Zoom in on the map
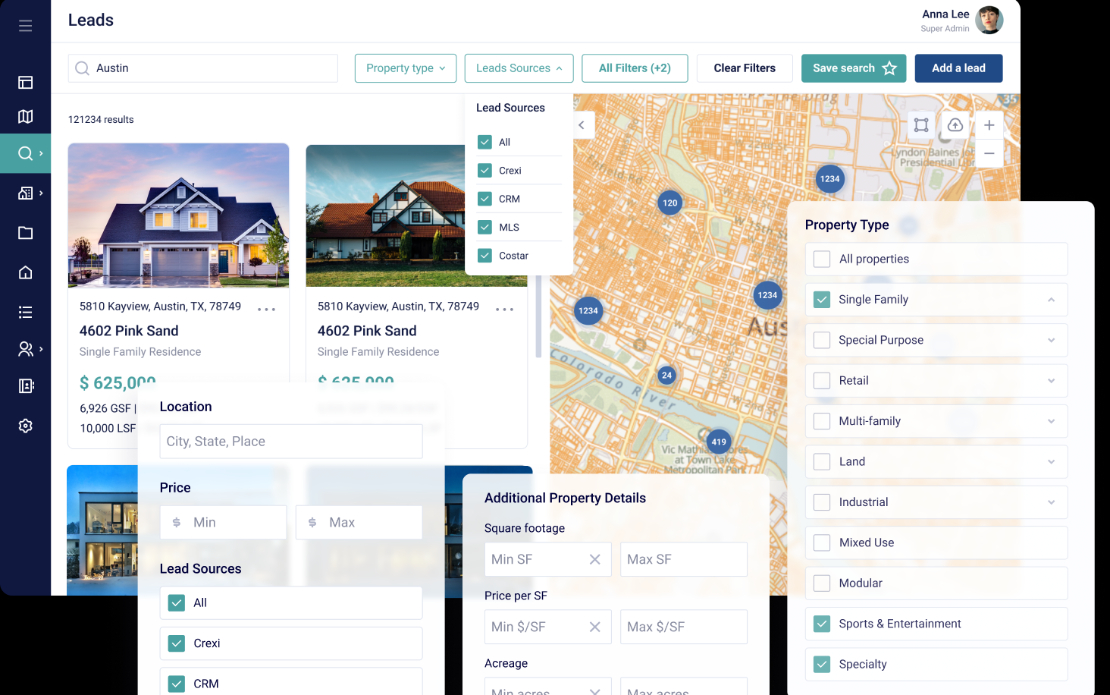 click(x=989, y=125)
